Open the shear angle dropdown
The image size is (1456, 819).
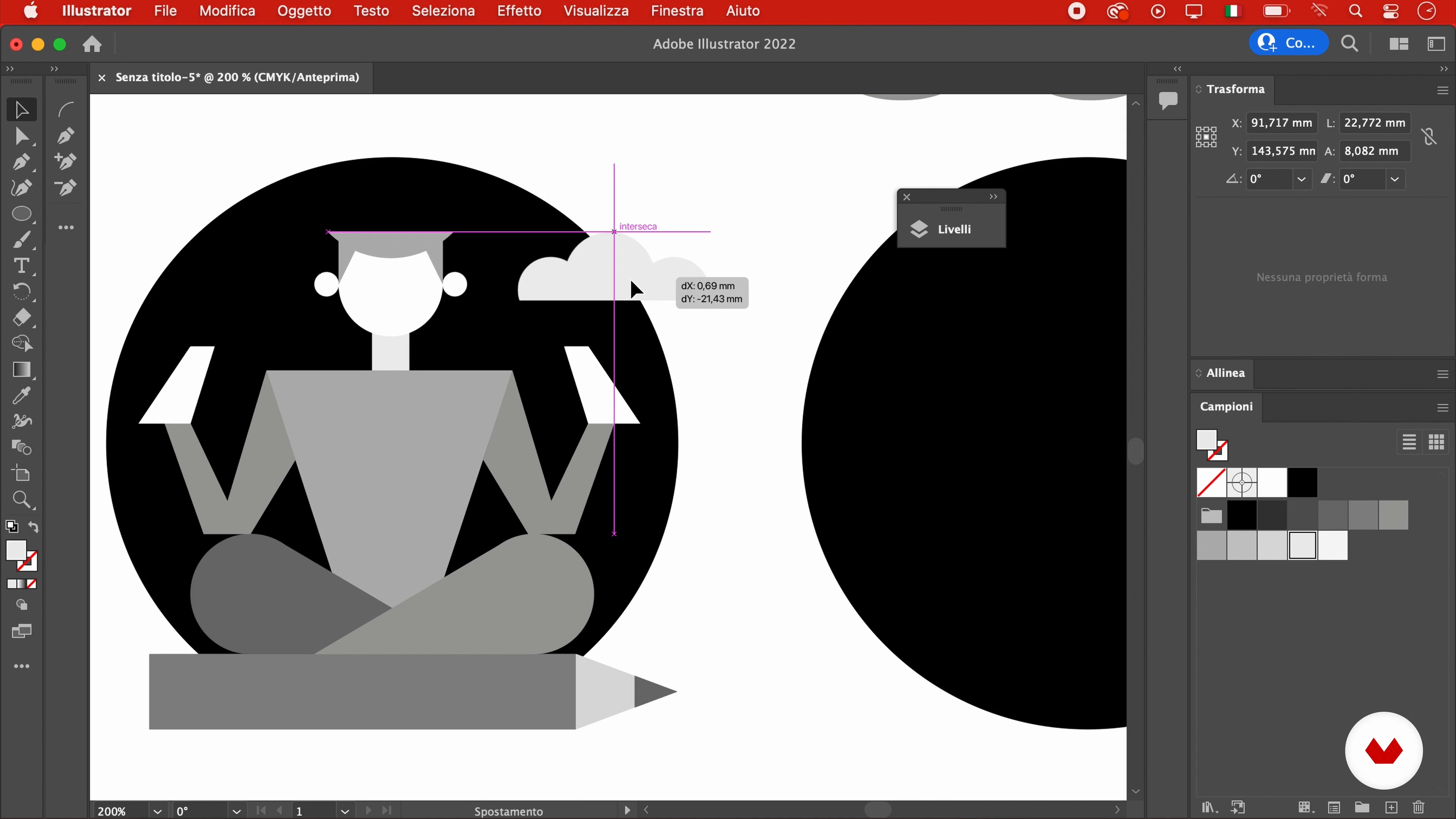coord(1395,179)
